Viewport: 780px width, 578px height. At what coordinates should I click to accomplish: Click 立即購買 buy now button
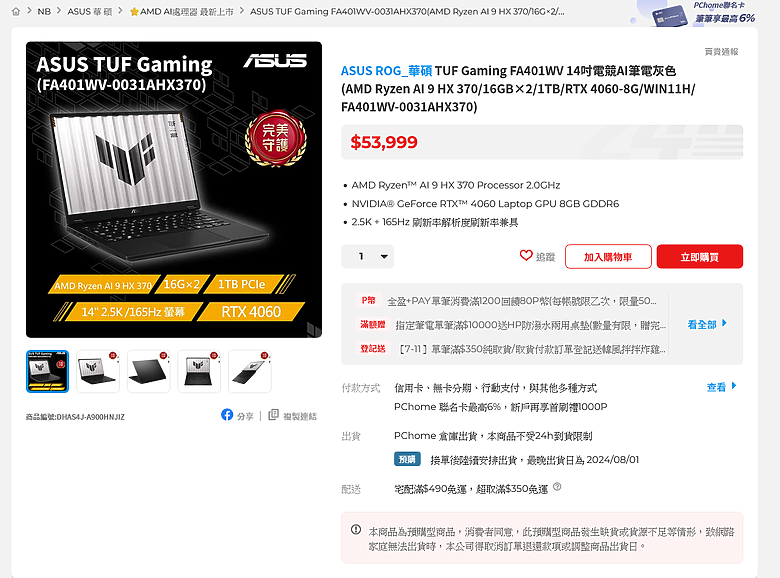click(699, 257)
